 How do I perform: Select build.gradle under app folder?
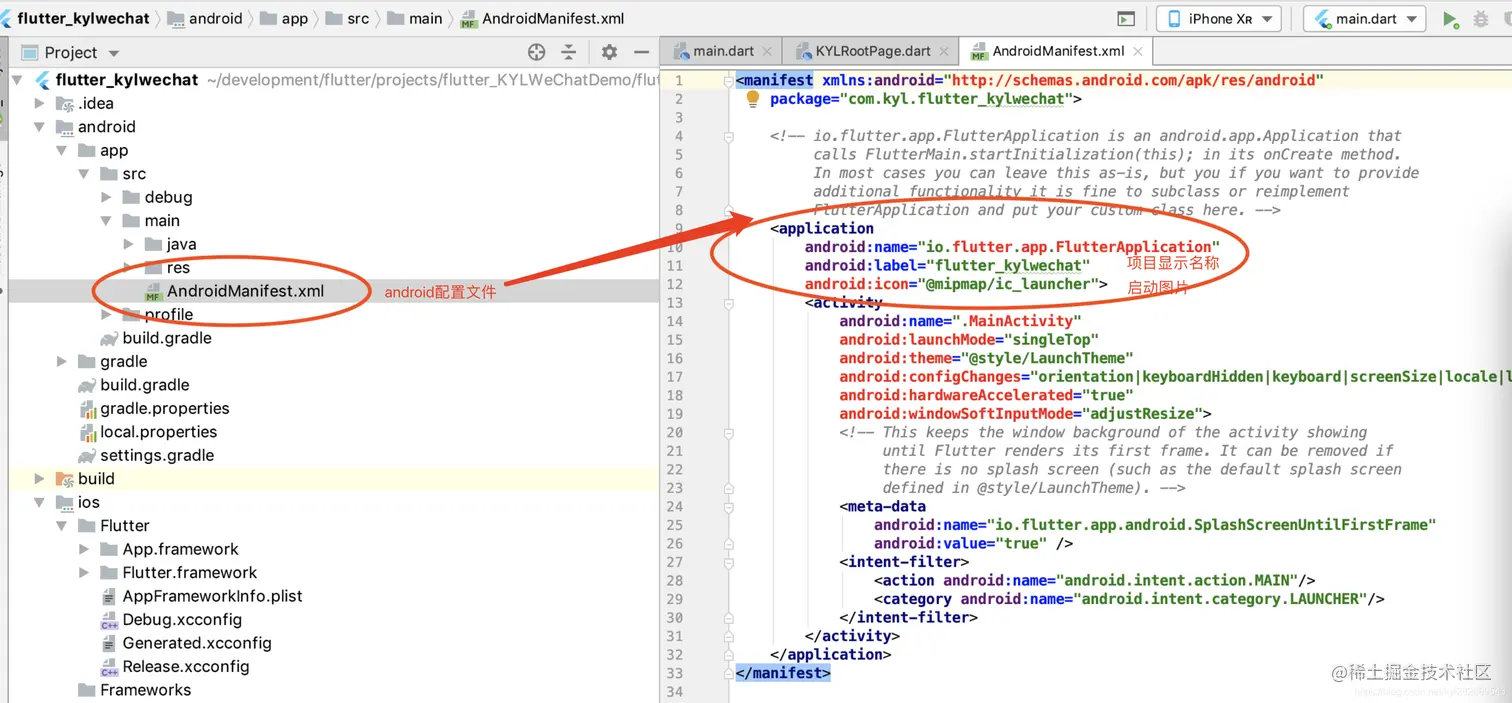(156, 338)
